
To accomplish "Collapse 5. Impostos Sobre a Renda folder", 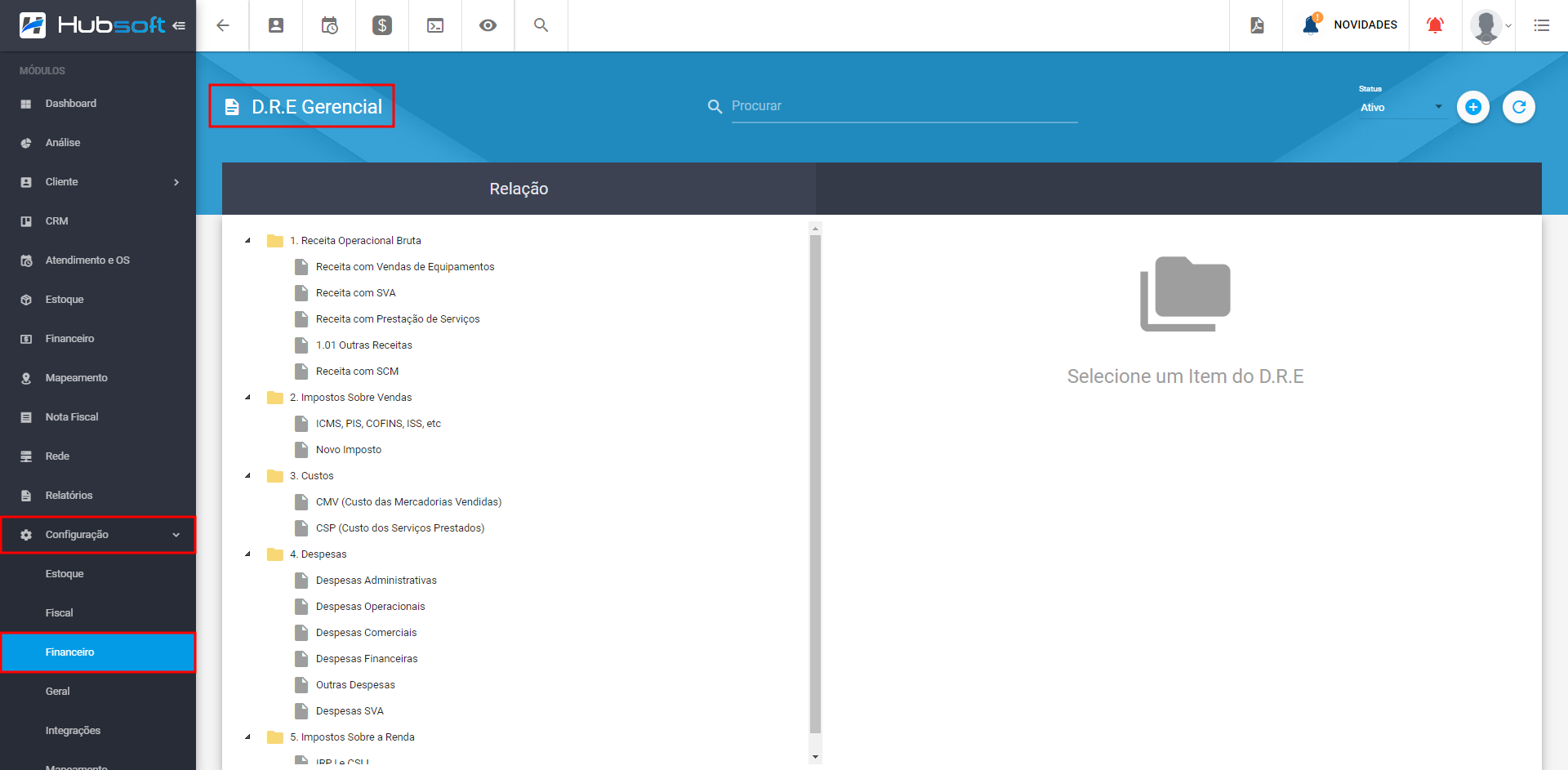I will pyautogui.click(x=247, y=737).
